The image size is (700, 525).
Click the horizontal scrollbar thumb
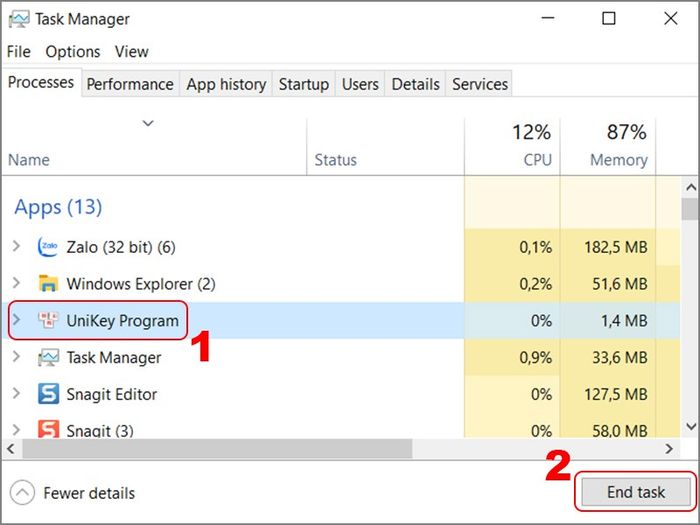(x=217, y=448)
